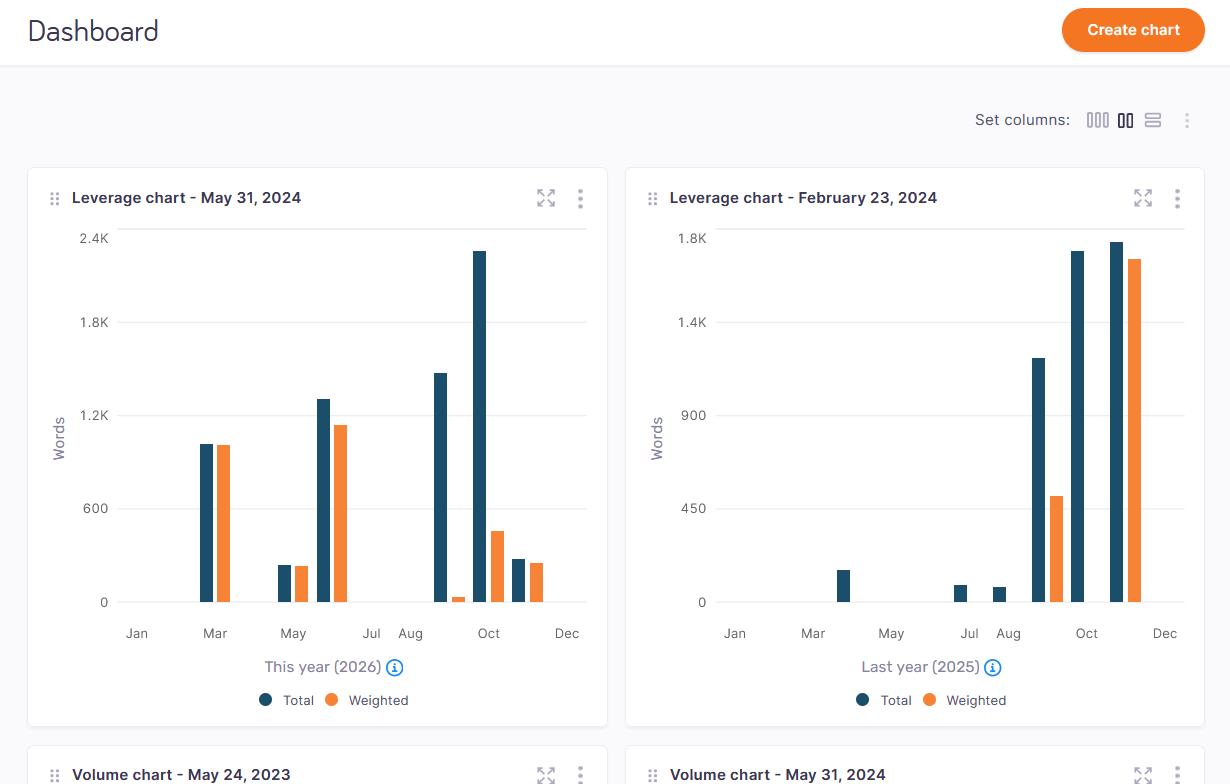Click 'Set columns:' label
1230x784 pixels.
coord(1022,120)
